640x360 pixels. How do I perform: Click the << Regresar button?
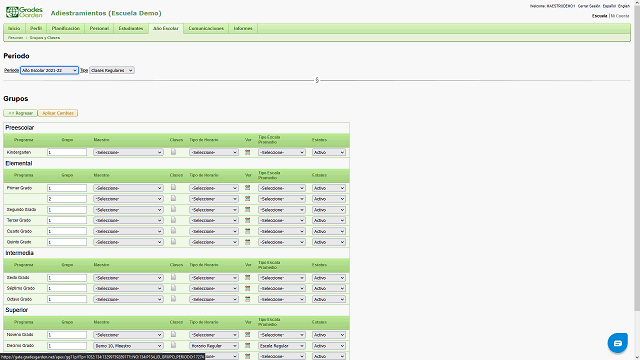tap(20, 113)
